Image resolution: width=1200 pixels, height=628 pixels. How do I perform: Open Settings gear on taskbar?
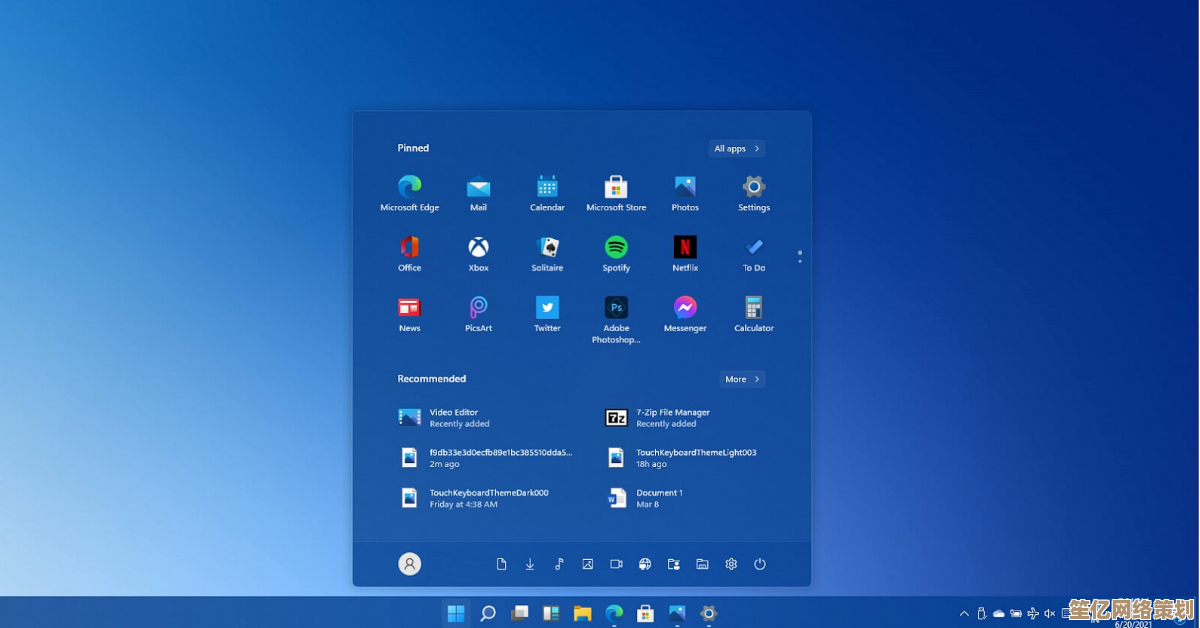point(709,613)
